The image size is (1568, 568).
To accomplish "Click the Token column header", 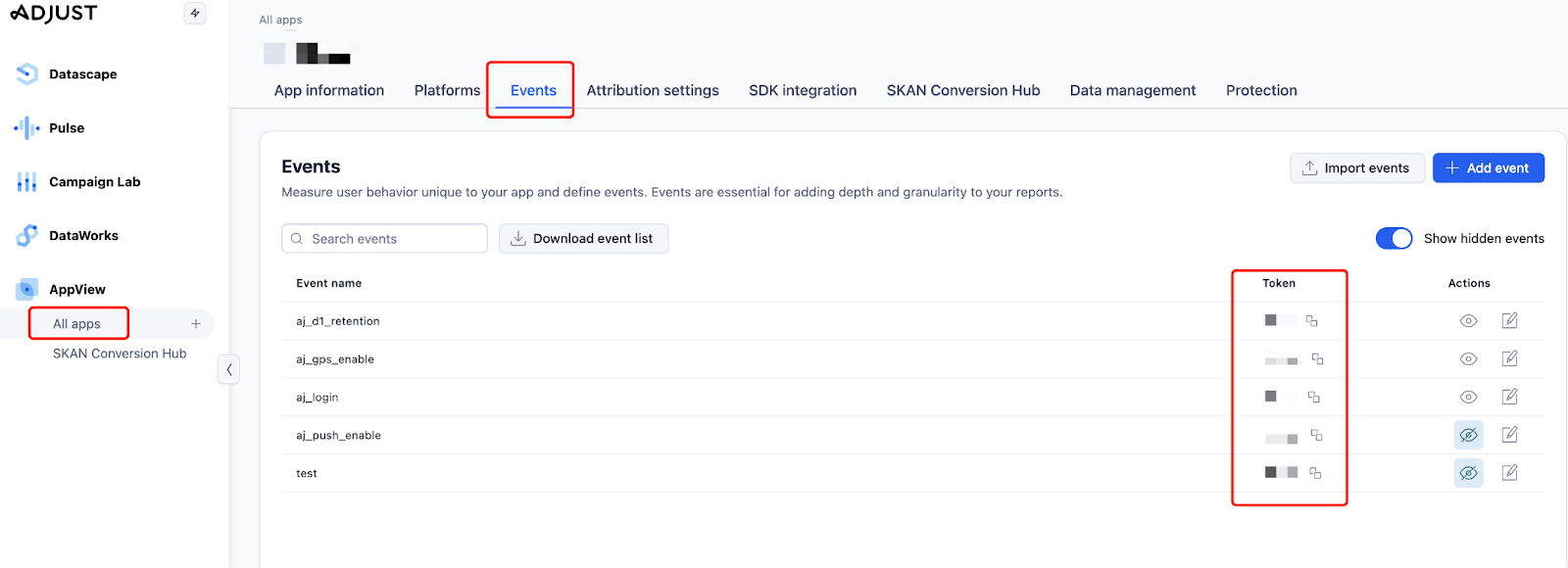I will (x=1279, y=283).
